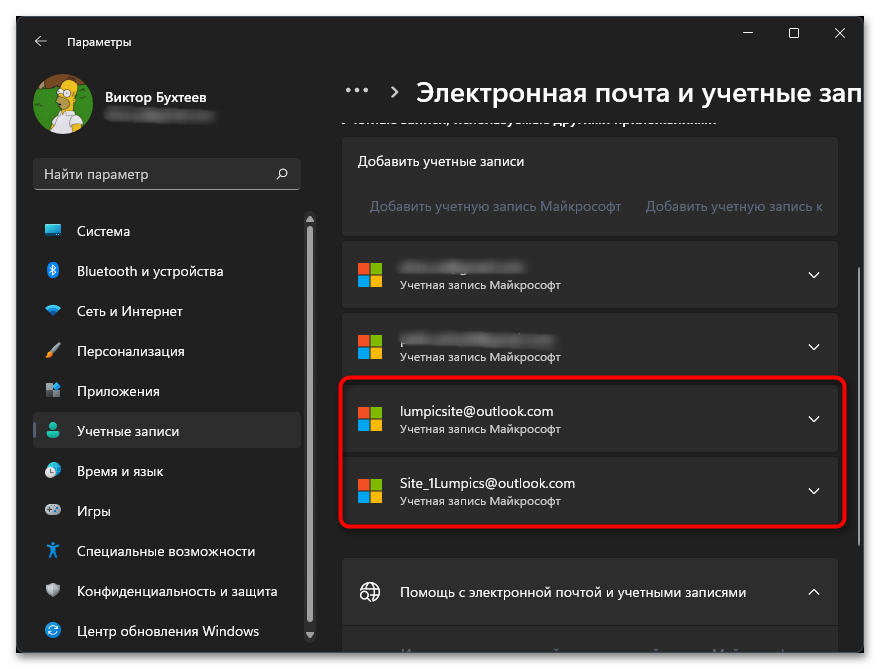Click the Microsoft logo beside lumpicsite@outlook.com
This screenshot has width=880, height=669.
(370, 419)
